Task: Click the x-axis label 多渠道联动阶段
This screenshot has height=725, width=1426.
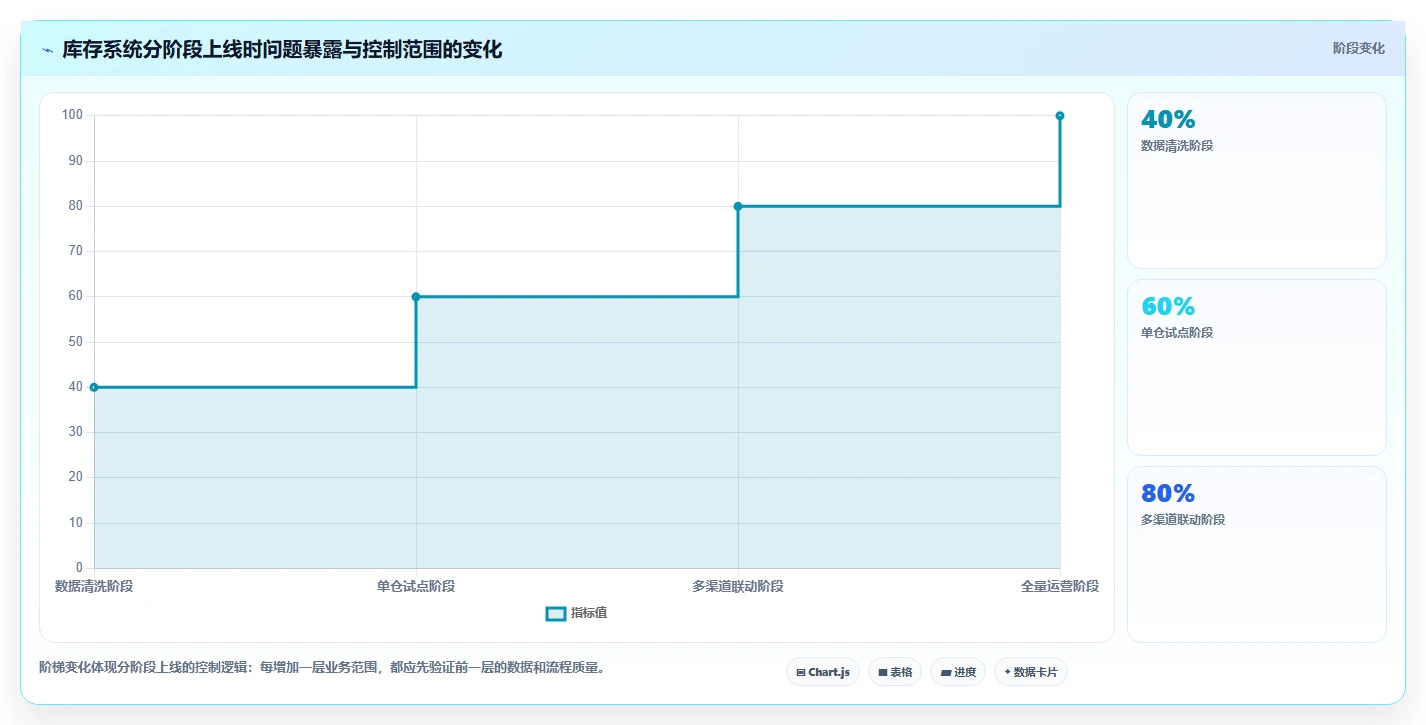Action: 738,586
